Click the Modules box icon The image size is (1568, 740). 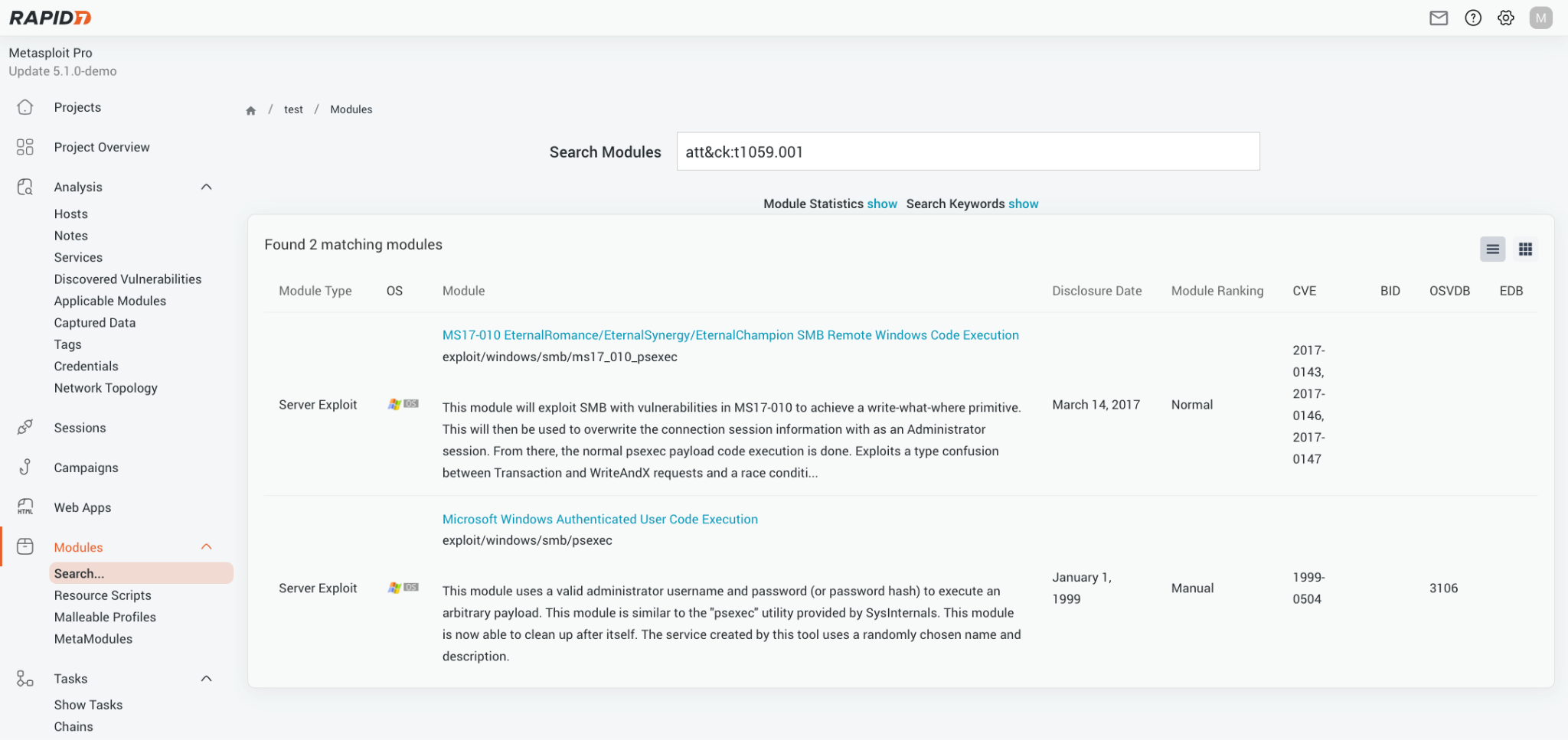[x=25, y=546]
